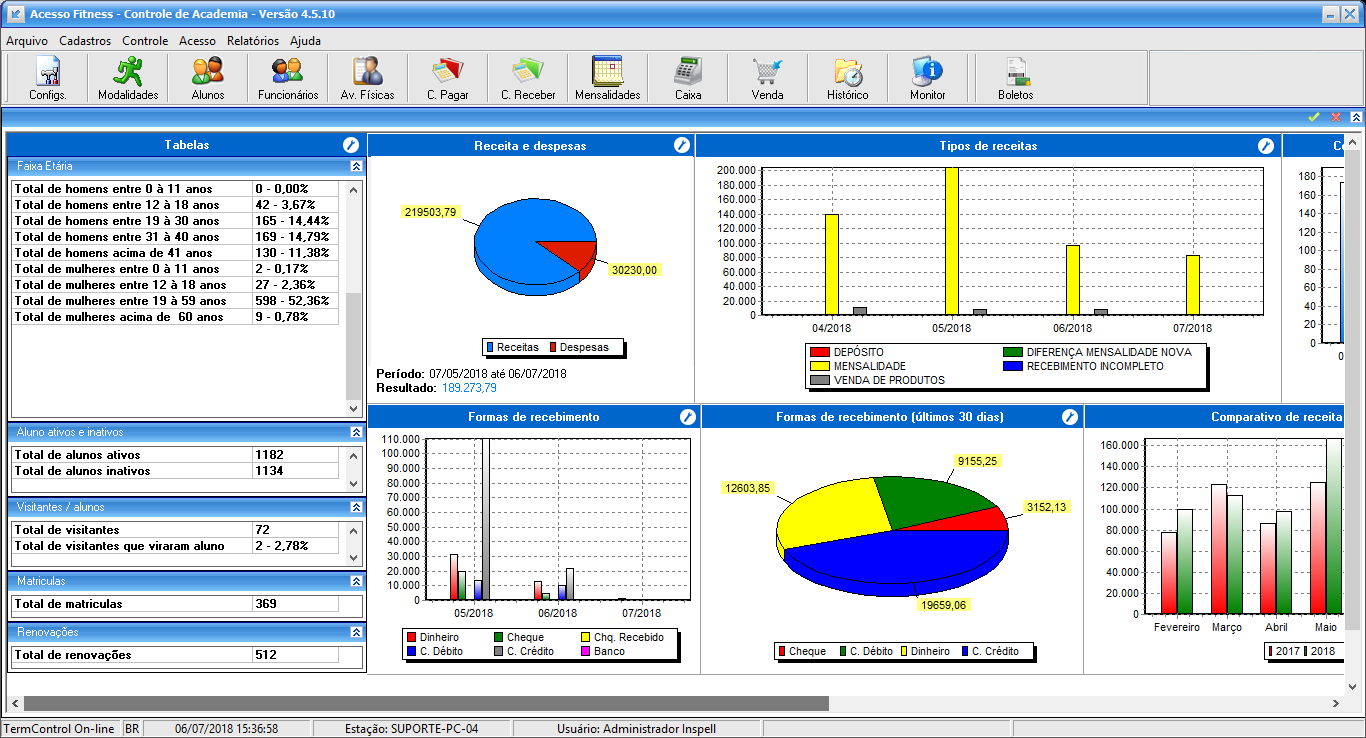Viewport: 1366px width, 738px height.
Task: Click Faixa Etária list scroll down arrow
Action: coord(353,409)
